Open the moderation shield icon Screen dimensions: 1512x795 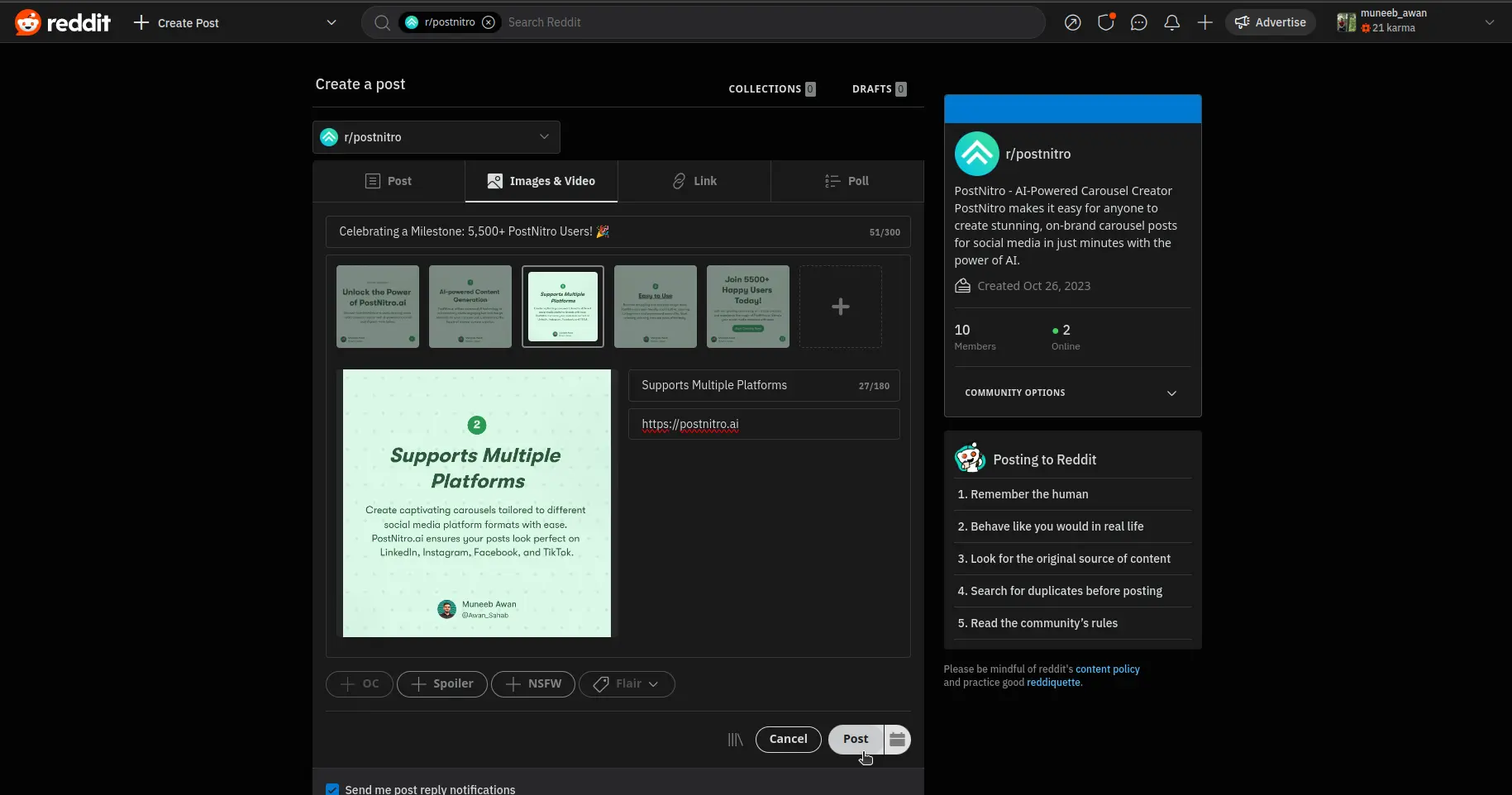pos(1105,22)
